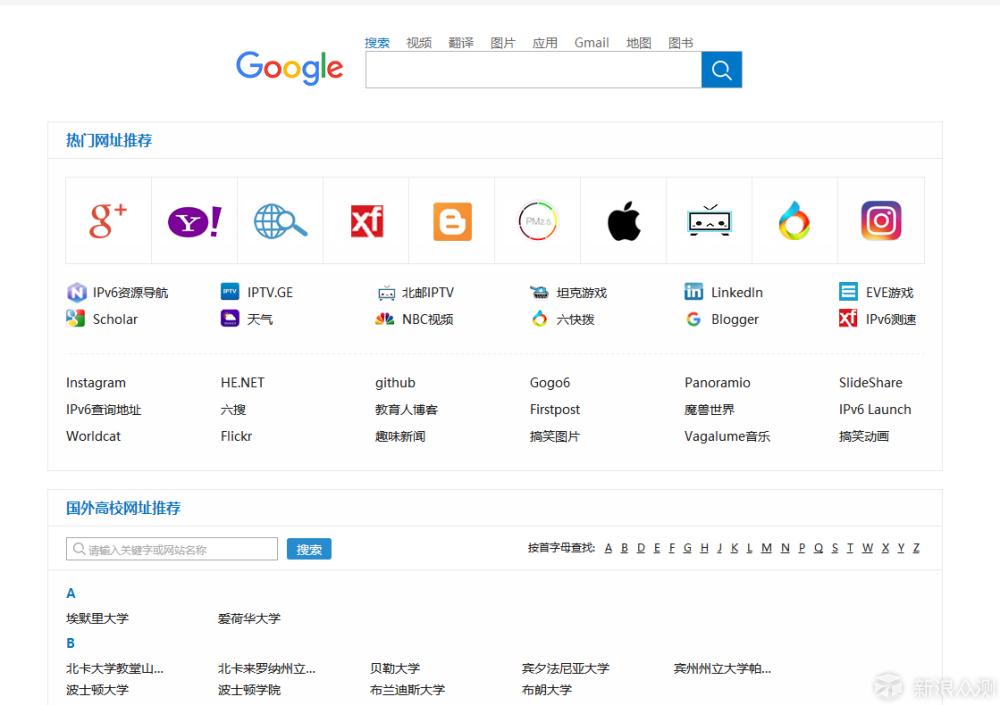Focus the university keyword search field
Image resolution: width=1000 pixels, height=705 pixels.
[x=172, y=549]
